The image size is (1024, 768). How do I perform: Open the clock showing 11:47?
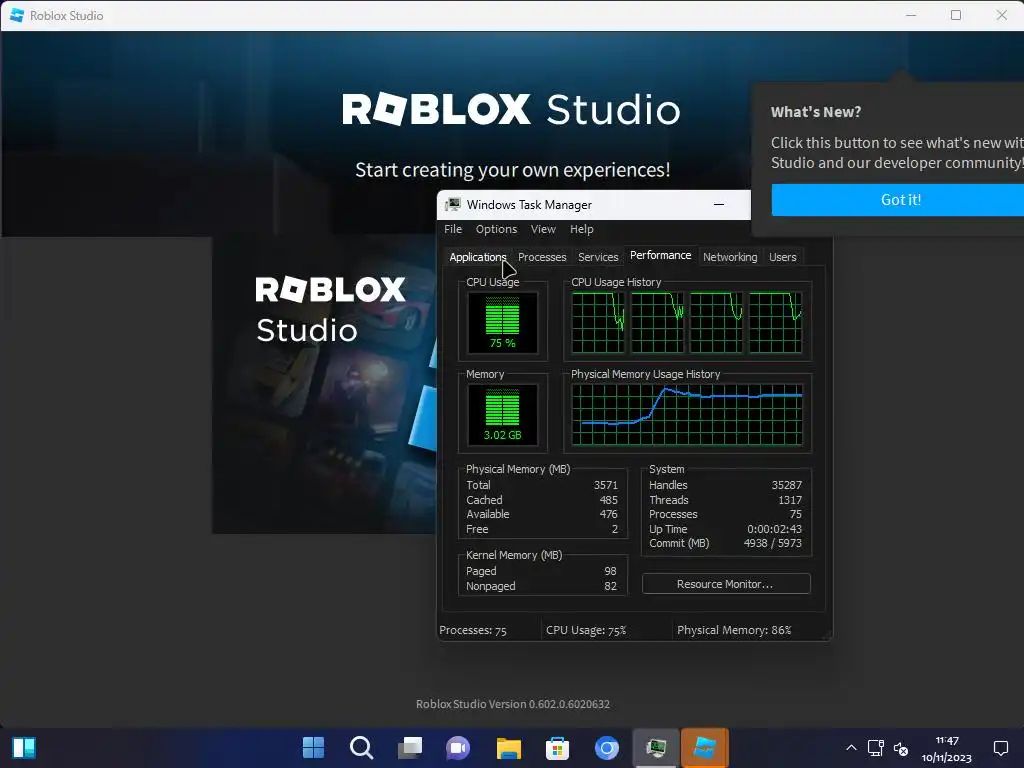pos(947,748)
